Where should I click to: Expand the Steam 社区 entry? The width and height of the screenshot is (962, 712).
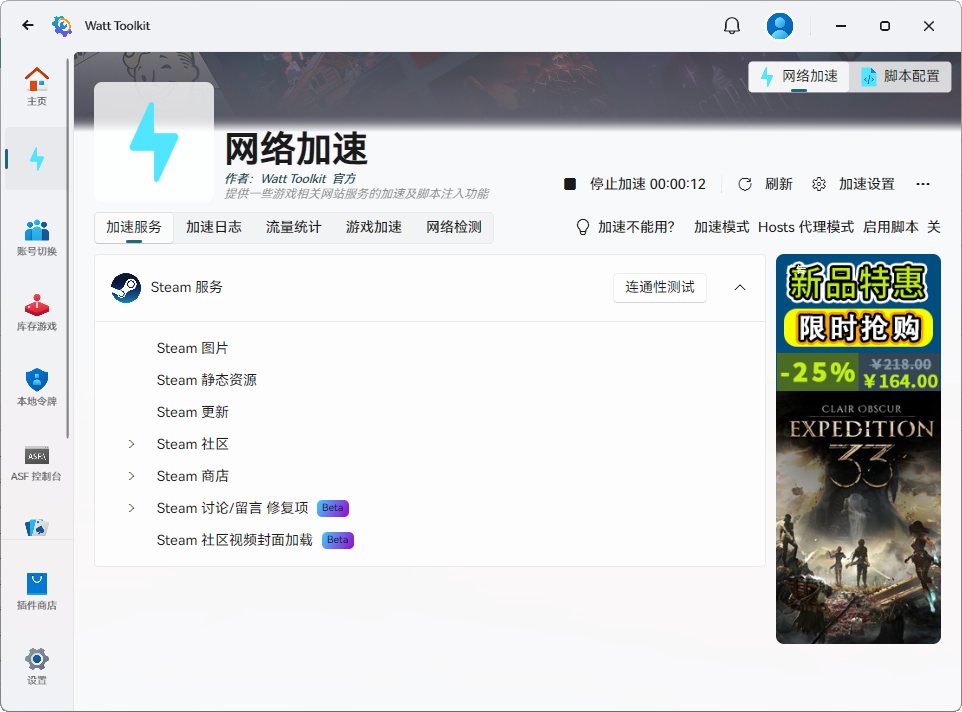pyautogui.click(x=130, y=443)
